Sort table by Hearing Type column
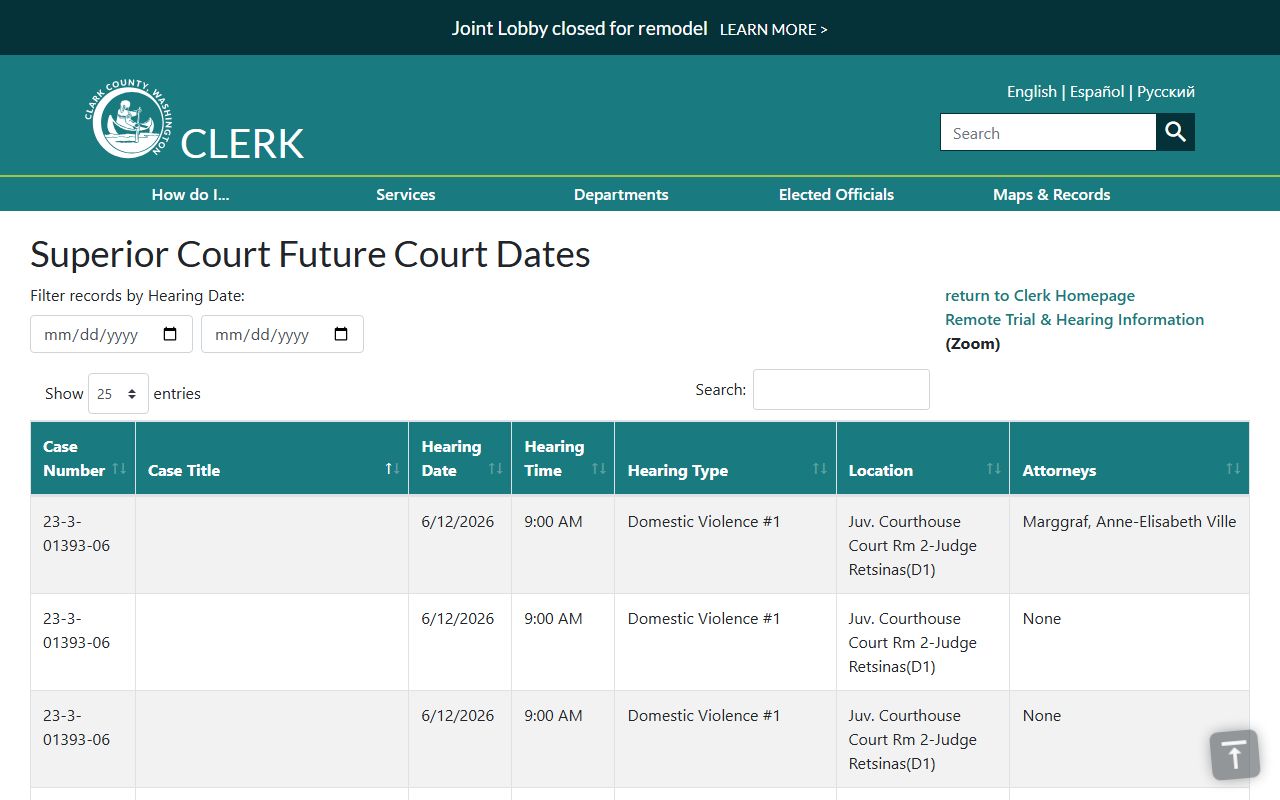 726,458
